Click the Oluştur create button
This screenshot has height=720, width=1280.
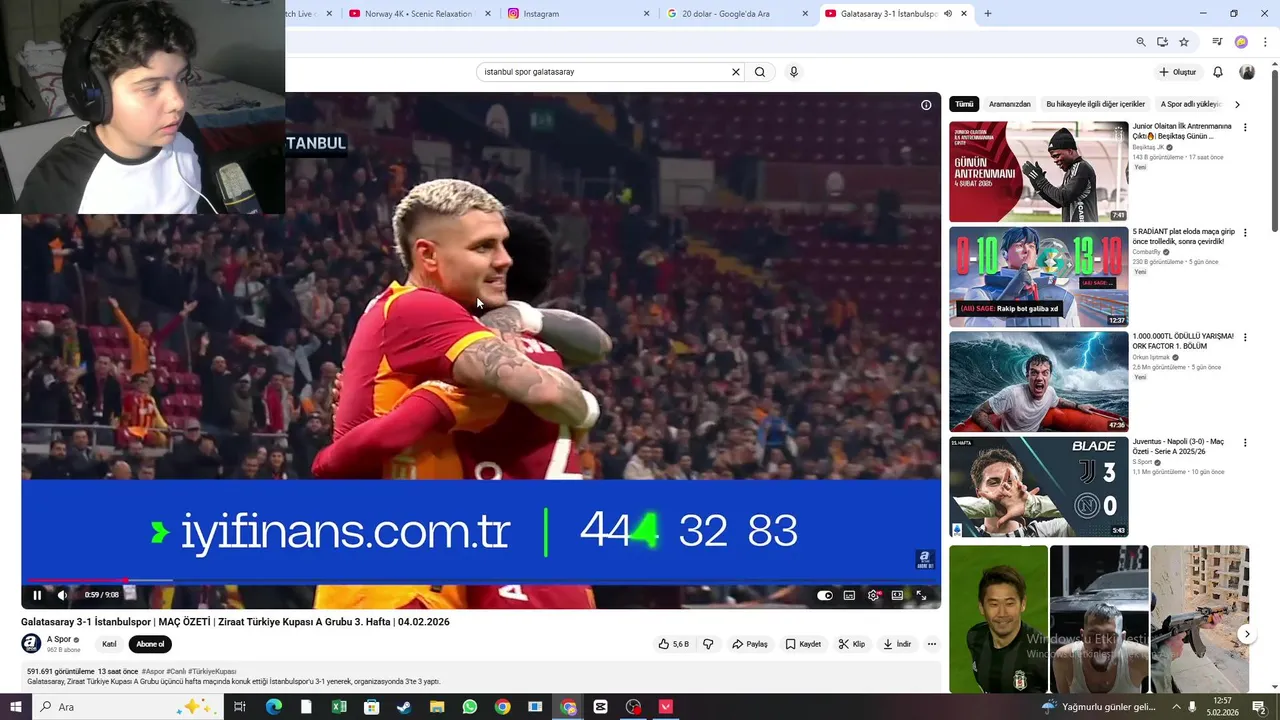coord(1177,72)
